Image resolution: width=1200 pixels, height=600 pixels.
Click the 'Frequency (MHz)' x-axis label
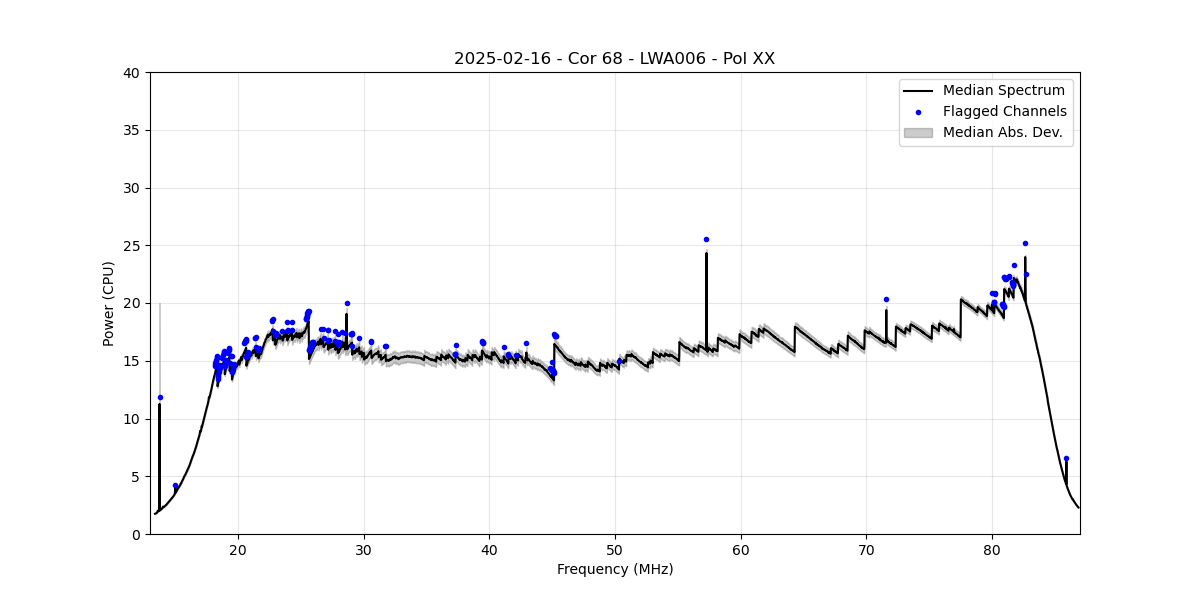tap(614, 569)
